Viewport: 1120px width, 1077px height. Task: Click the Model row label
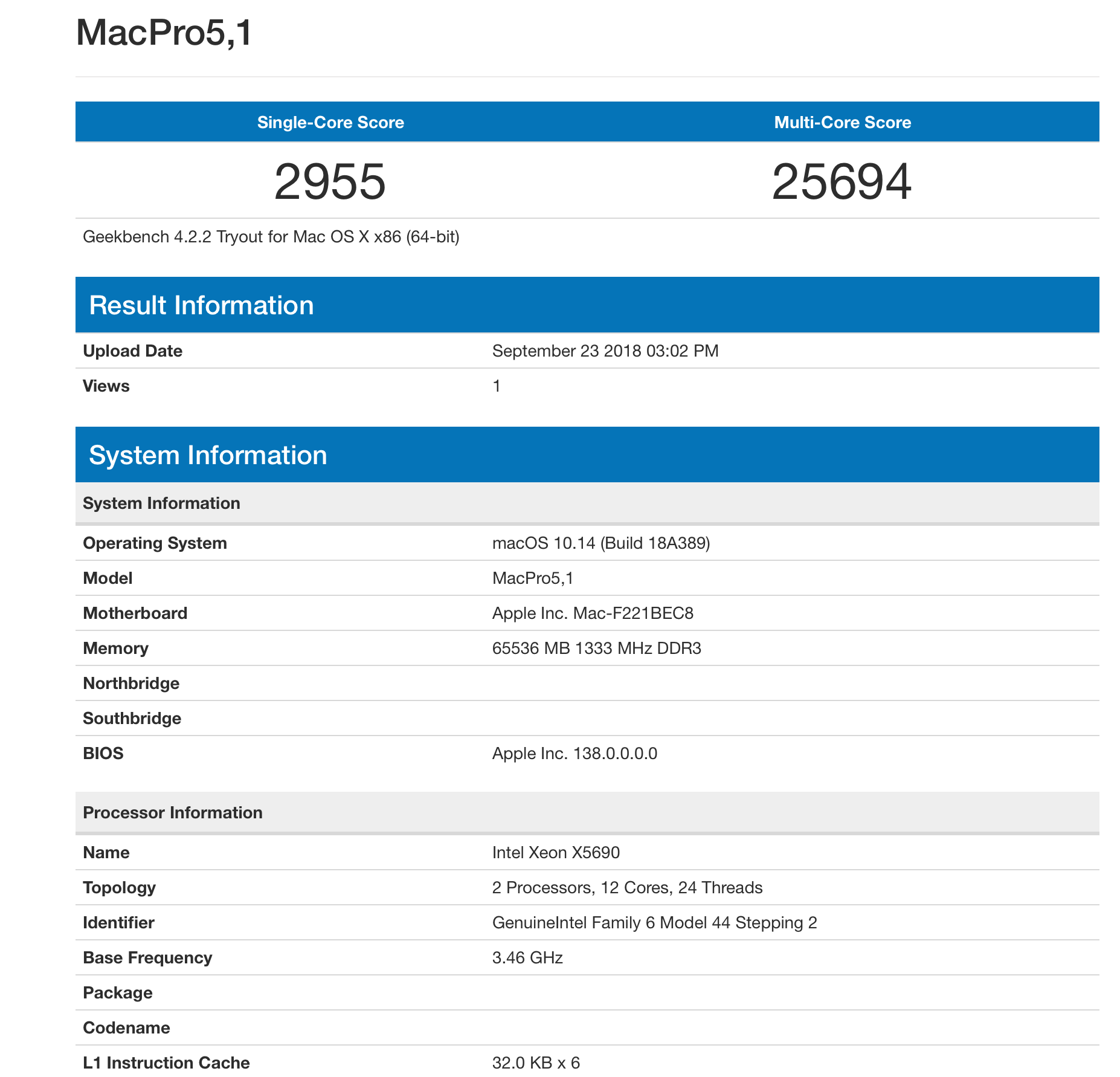(108, 578)
